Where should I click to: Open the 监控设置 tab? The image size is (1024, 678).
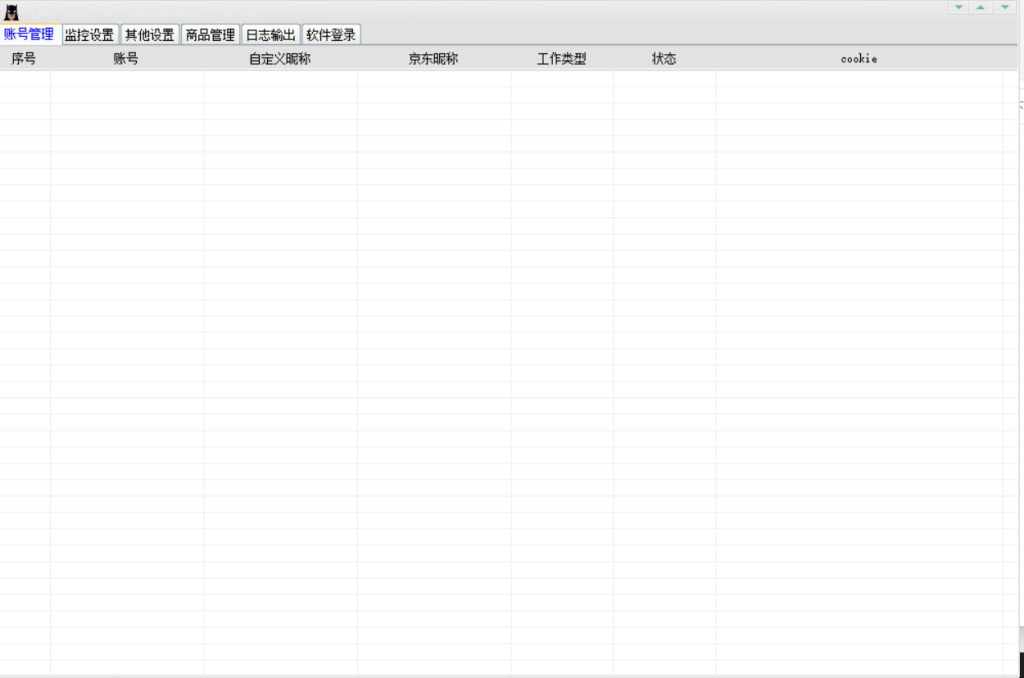[89, 35]
